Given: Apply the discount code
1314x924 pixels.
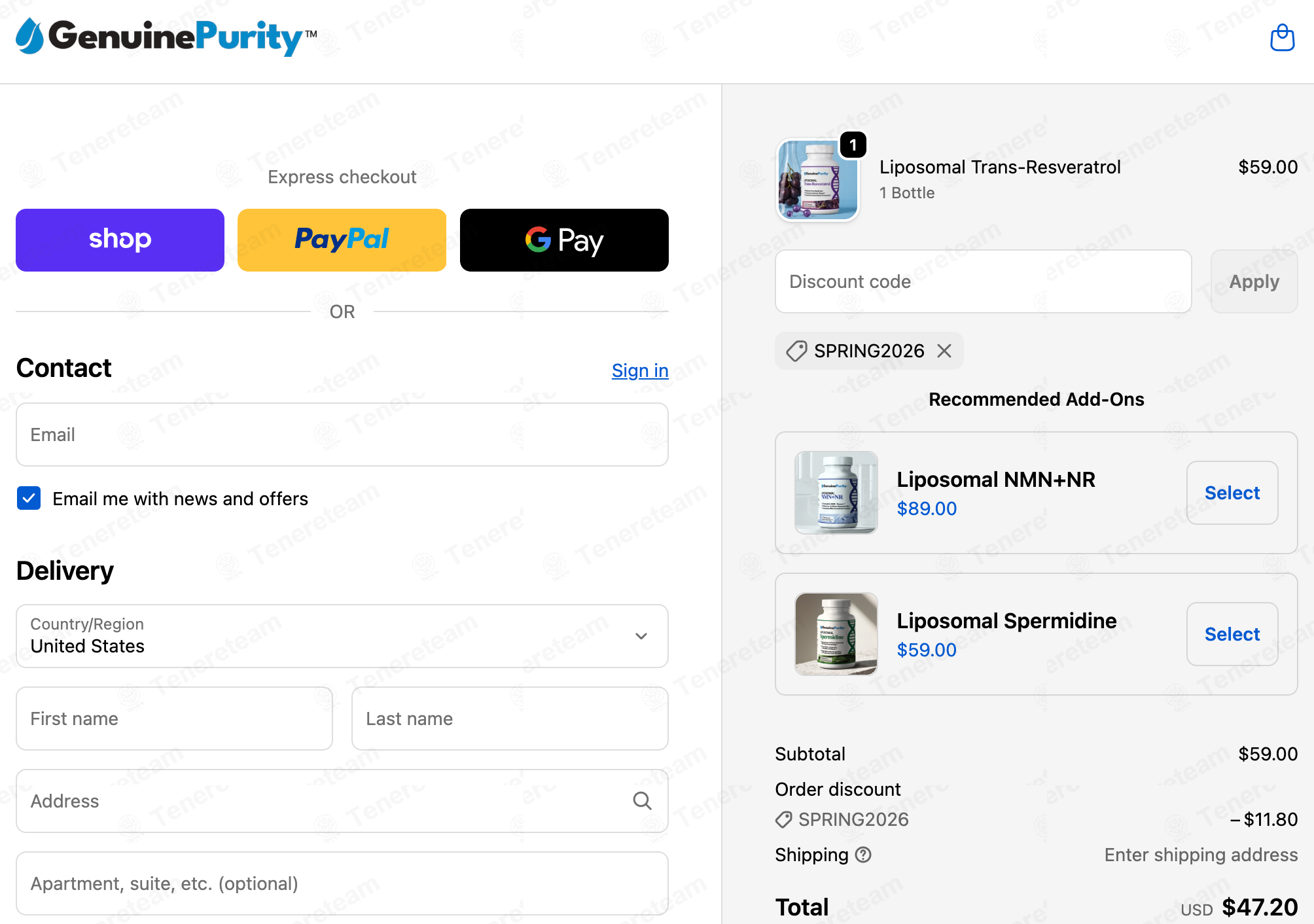Looking at the screenshot, I should (1254, 281).
